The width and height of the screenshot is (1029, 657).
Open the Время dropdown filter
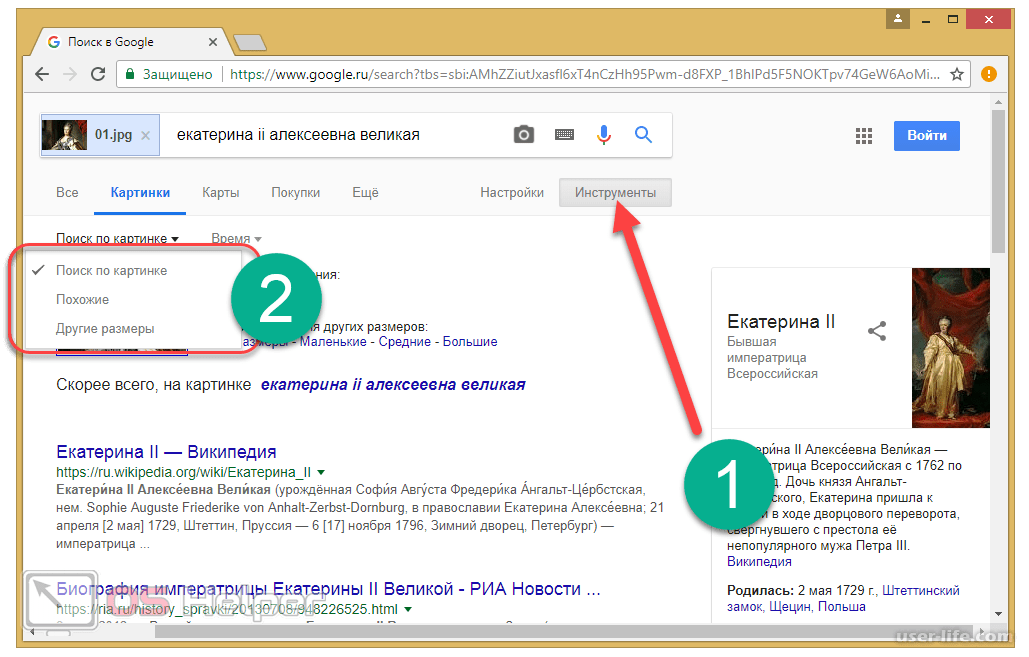coord(236,238)
